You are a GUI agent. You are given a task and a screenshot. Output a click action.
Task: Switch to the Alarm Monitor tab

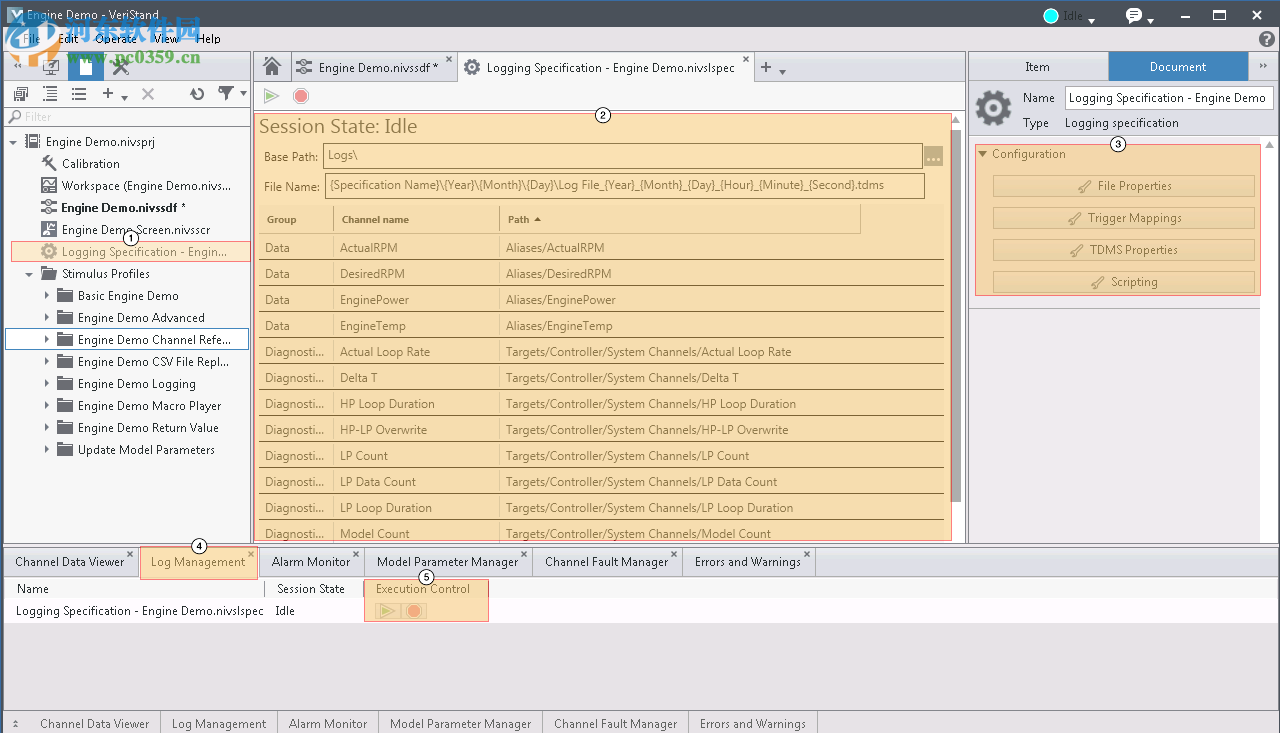coord(310,562)
